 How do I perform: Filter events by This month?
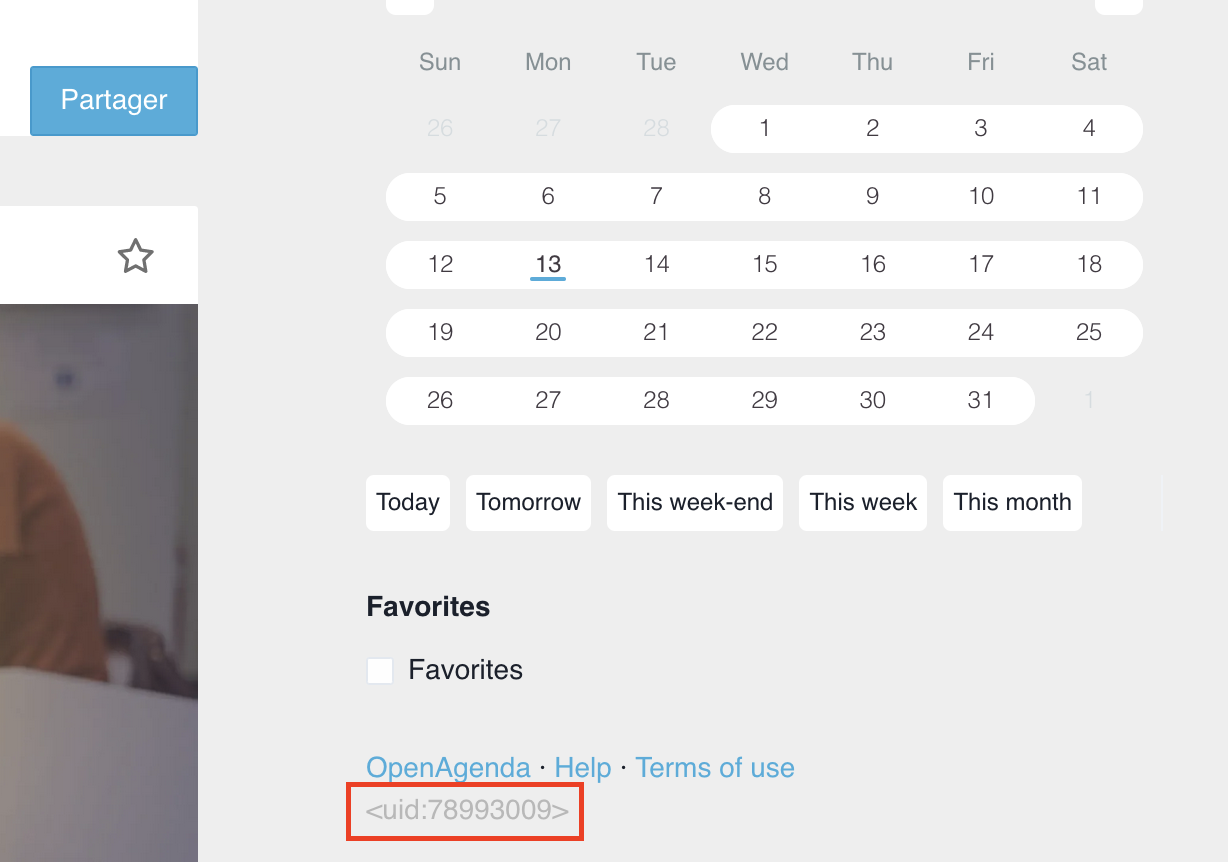(1012, 502)
